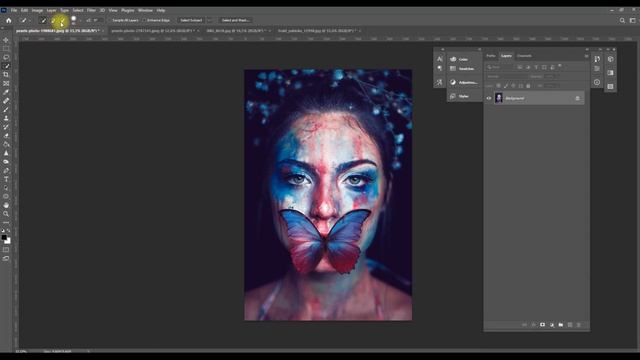Choose New Selection mode in options bar
Viewport: 640px width, 360px height.
click(43, 20)
